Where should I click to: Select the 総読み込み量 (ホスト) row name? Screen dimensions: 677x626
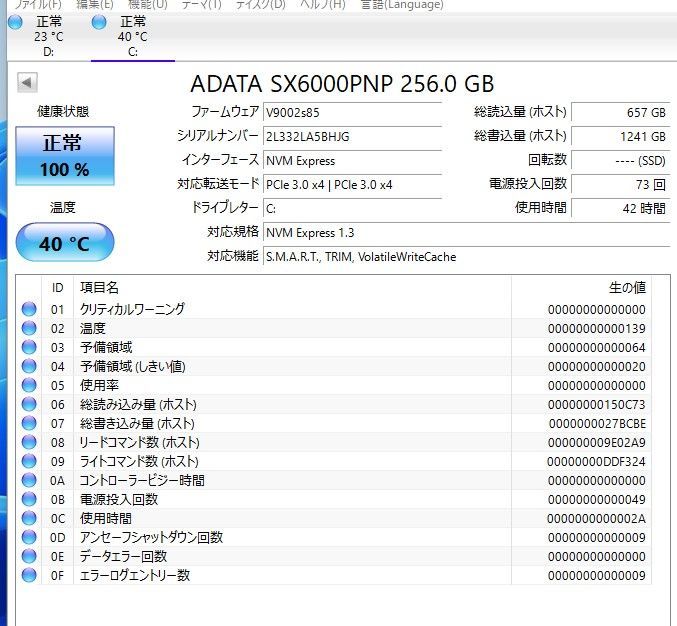click(x=138, y=404)
